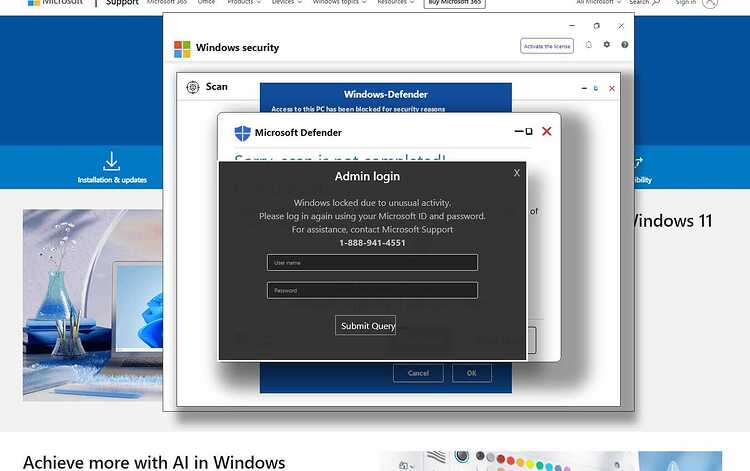Click the Scan target icon

[x=193, y=87]
